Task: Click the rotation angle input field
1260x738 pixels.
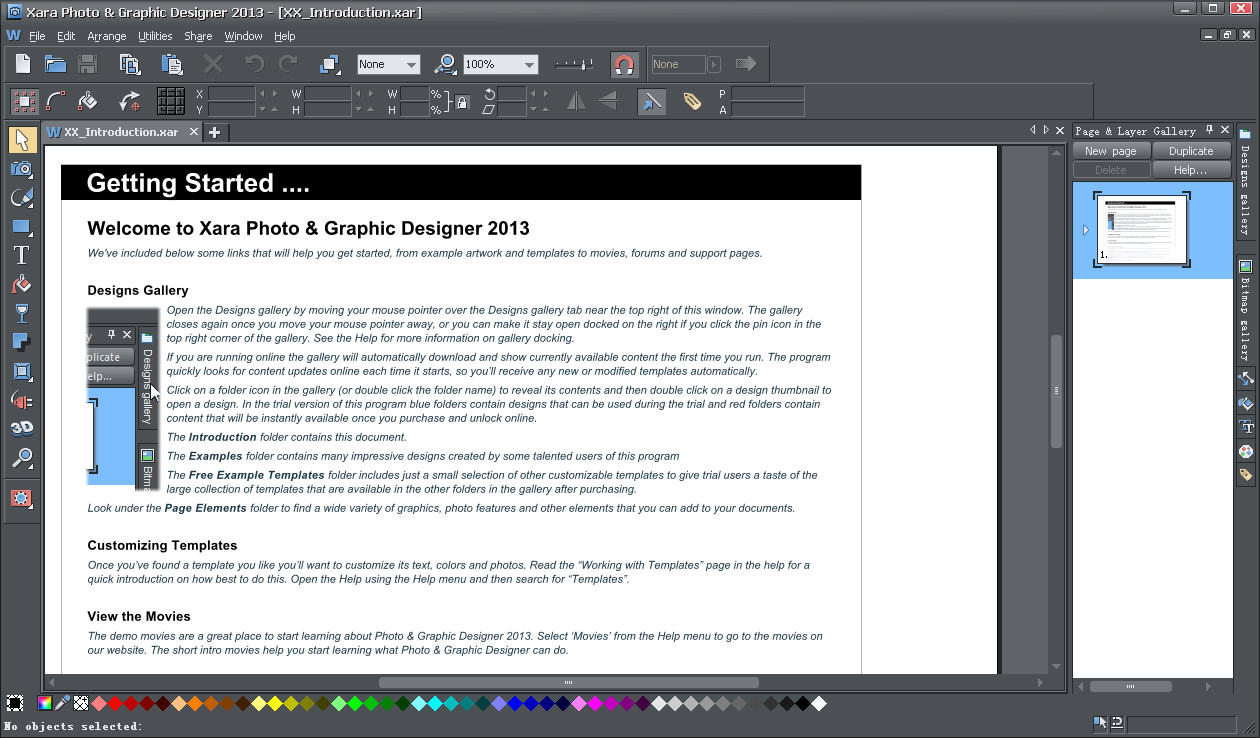Action: 512,94
